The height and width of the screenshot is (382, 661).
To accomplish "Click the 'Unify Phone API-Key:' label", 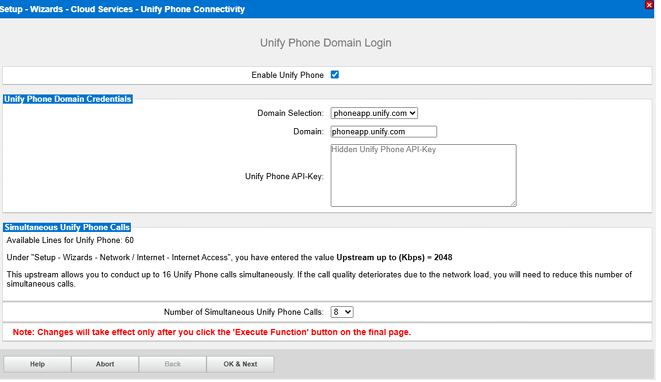I will click(285, 176).
